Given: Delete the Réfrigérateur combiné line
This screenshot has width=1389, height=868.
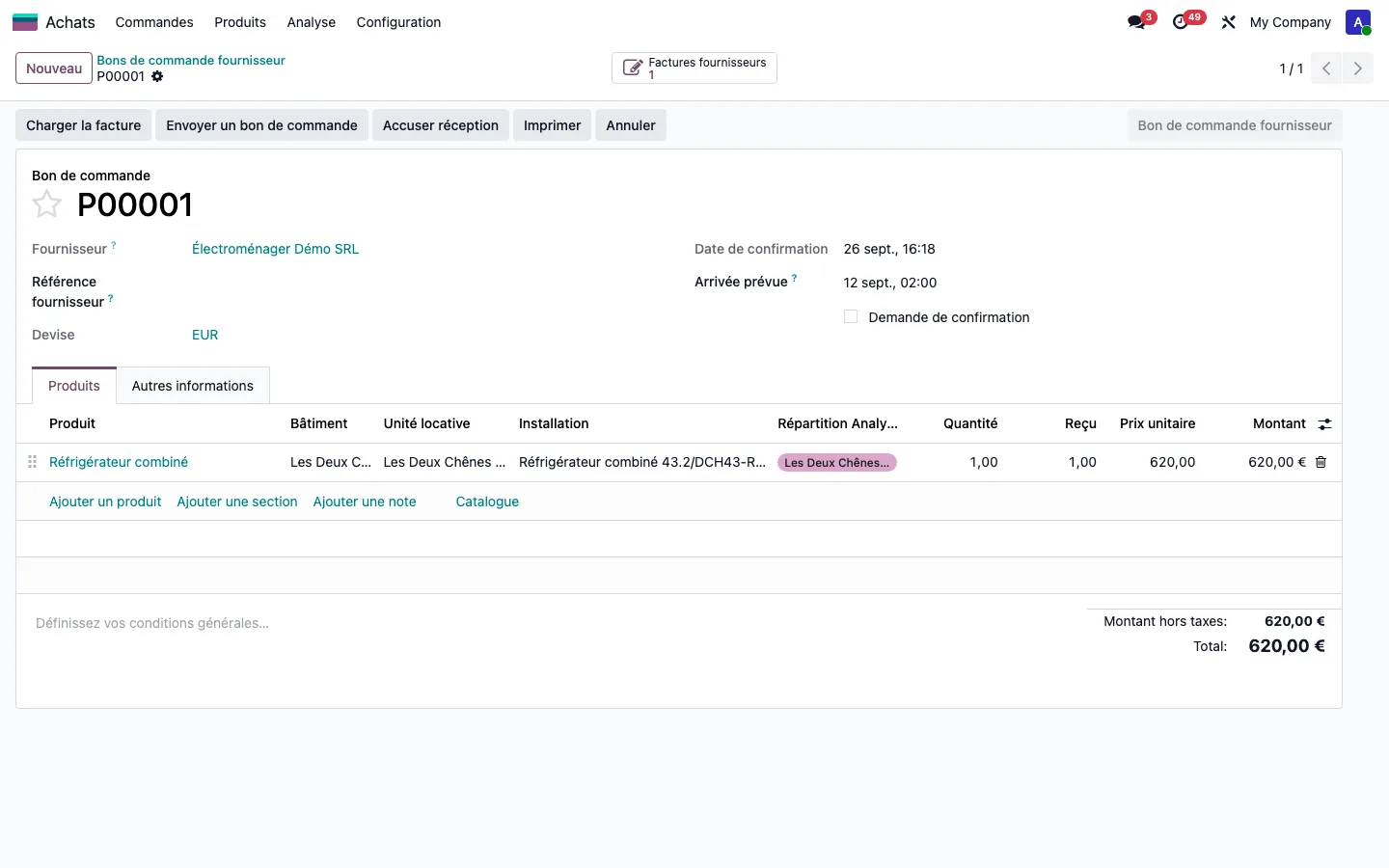Looking at the screenshot, I should (x=1321, y=462).
